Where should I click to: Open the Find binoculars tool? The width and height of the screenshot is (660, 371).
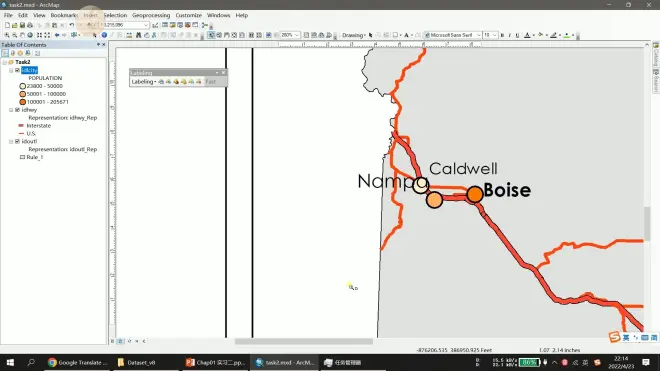(x=138, y=35)
